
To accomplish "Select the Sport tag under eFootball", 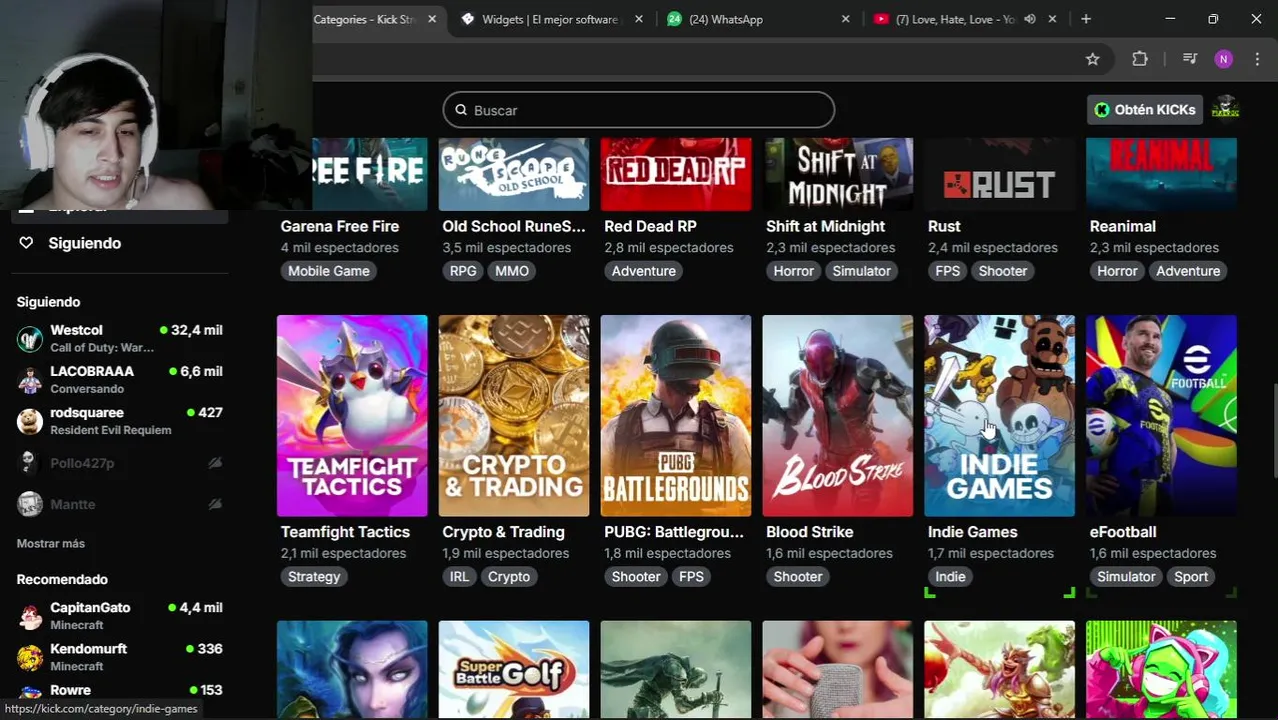I will pos(1191,577).
